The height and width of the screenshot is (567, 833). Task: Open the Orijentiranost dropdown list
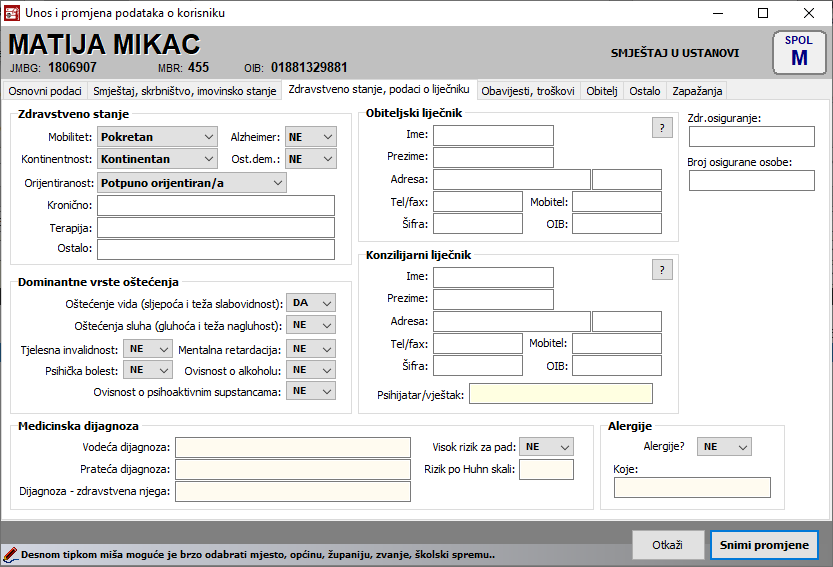192,182
